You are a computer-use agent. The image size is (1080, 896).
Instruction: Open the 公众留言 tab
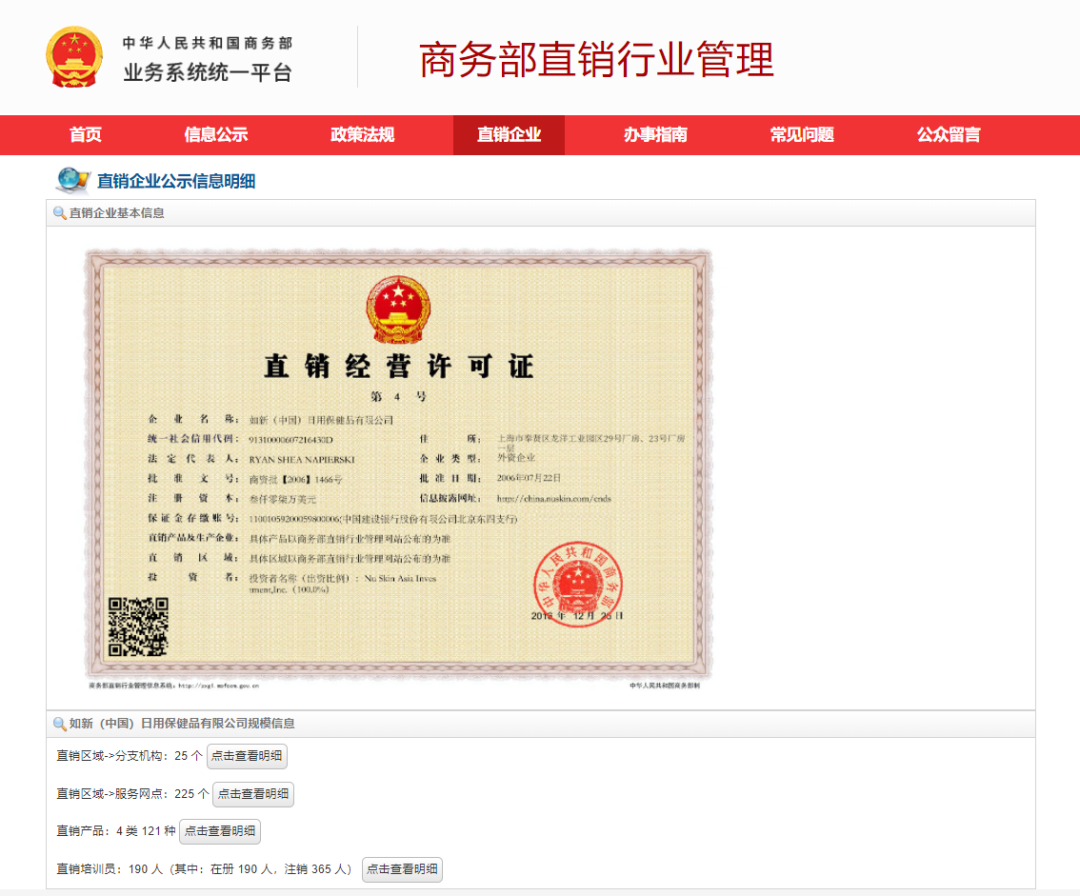(948, 135)
